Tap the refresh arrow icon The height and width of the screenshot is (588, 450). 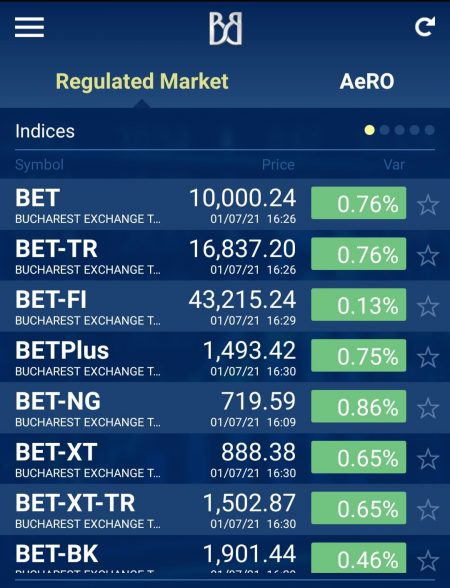(x=425, y=27)
